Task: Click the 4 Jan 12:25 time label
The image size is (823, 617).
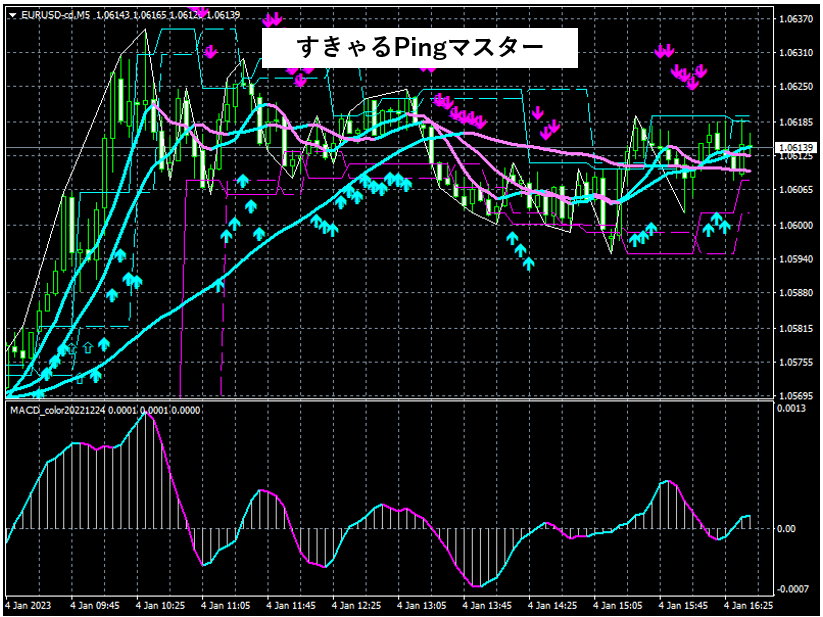Action: (357, 605)
